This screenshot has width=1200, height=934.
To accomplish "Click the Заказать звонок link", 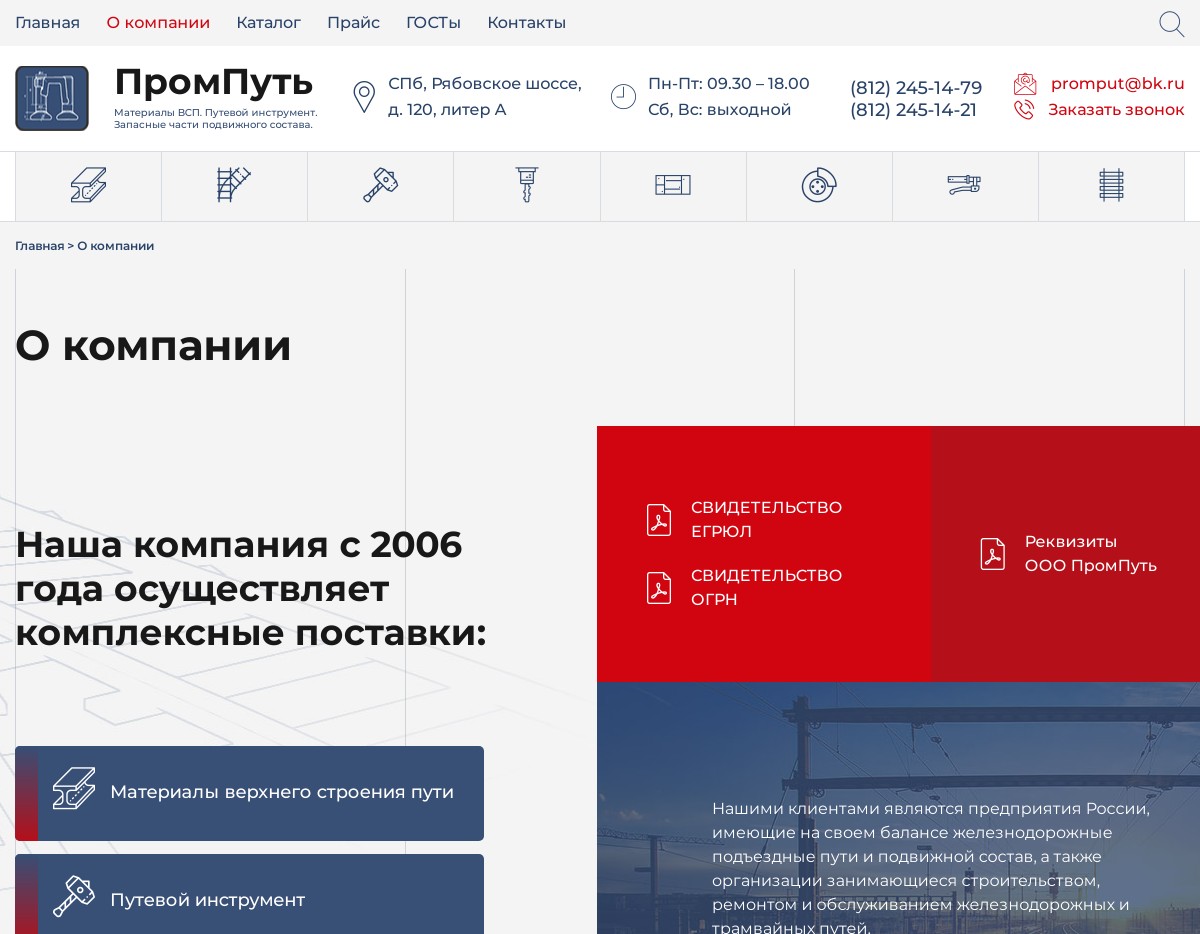I will coord(1115,110).
